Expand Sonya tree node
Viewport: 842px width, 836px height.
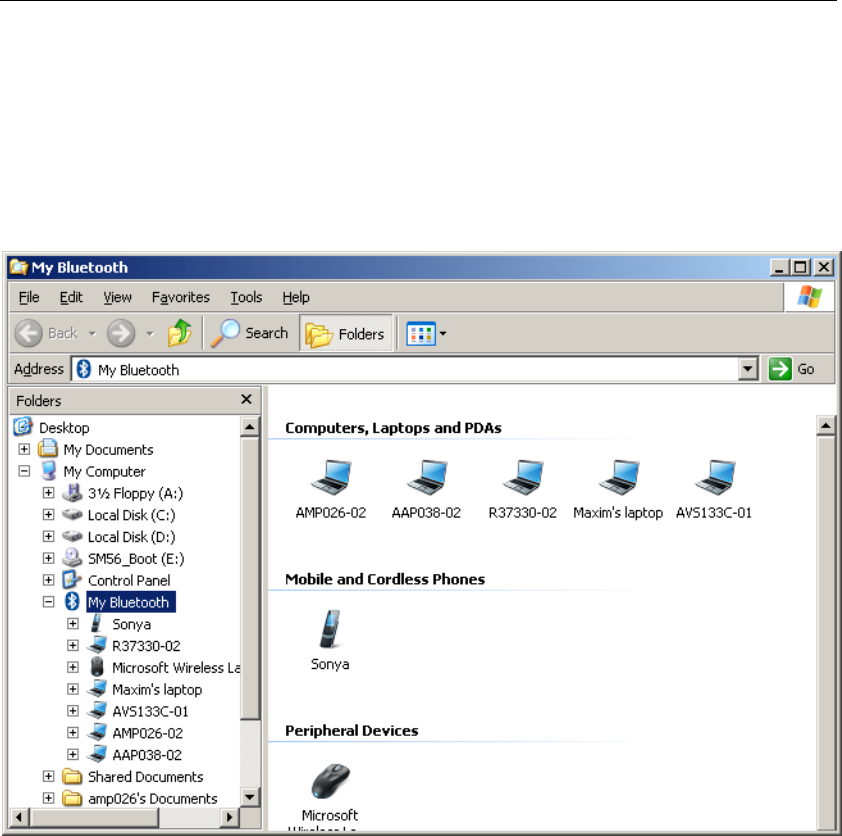(x=72, y=623)
